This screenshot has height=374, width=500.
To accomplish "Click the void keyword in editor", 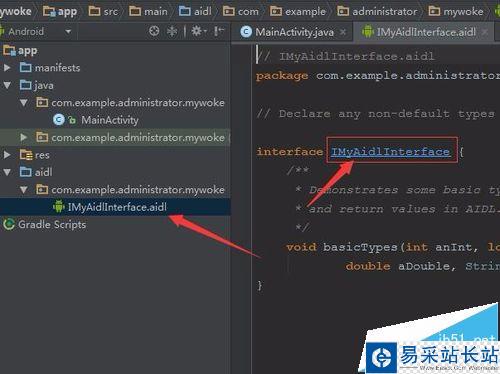I will coord(301,247).
